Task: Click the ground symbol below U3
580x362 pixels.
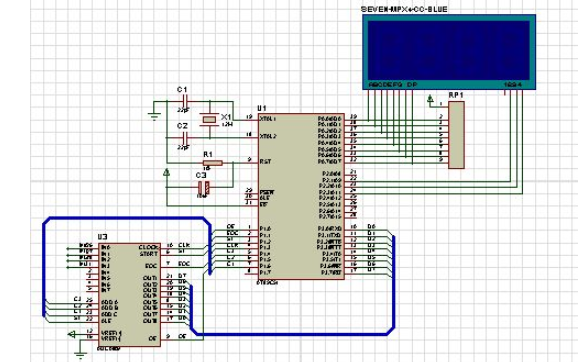Action: coord(80,355)
